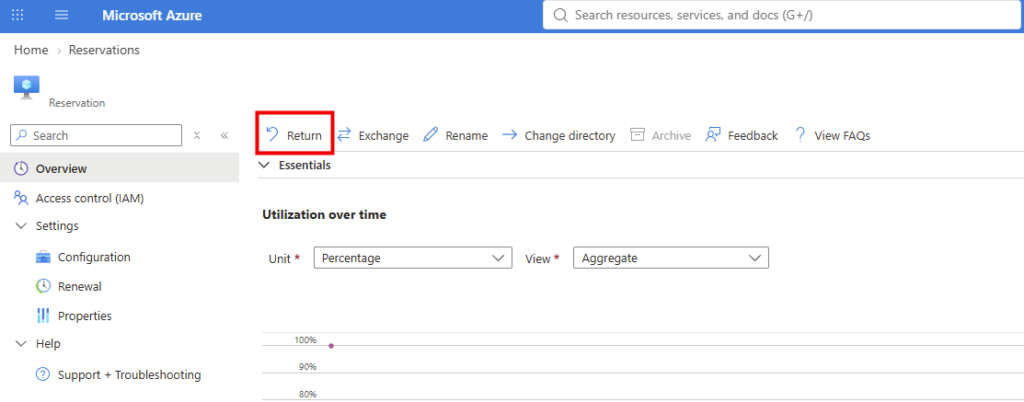Open View FAQs
Screen dimensions: 1024x402
click(x=833, y=136)
